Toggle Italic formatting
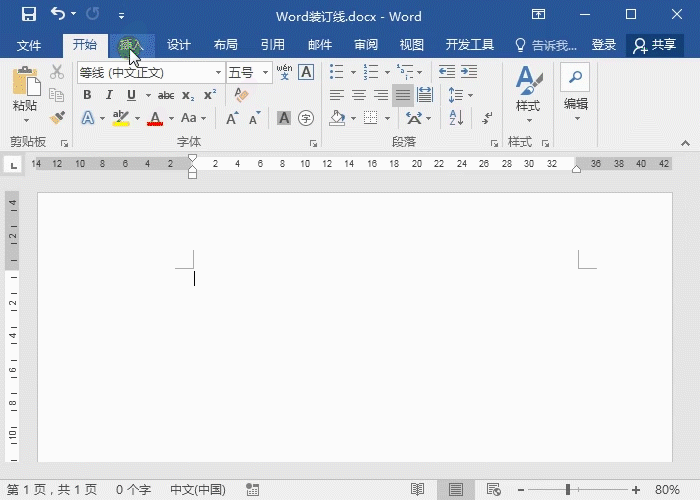This screenshot has width=700, height=500. pyautogui.click(x=109, y=95)
